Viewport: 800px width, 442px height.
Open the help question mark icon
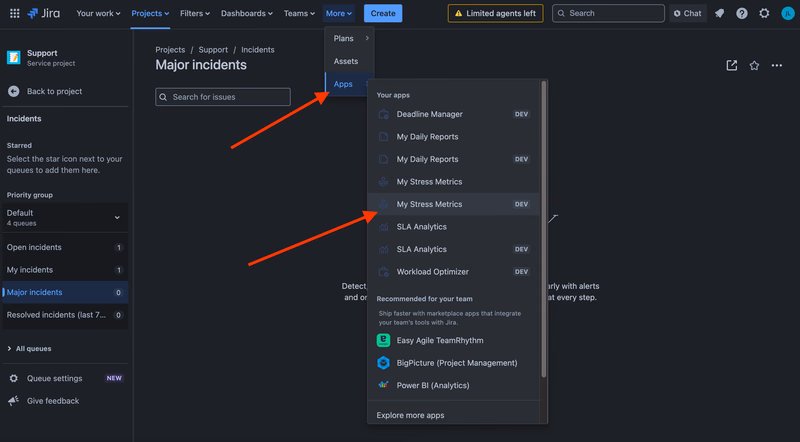click(742, 13)
